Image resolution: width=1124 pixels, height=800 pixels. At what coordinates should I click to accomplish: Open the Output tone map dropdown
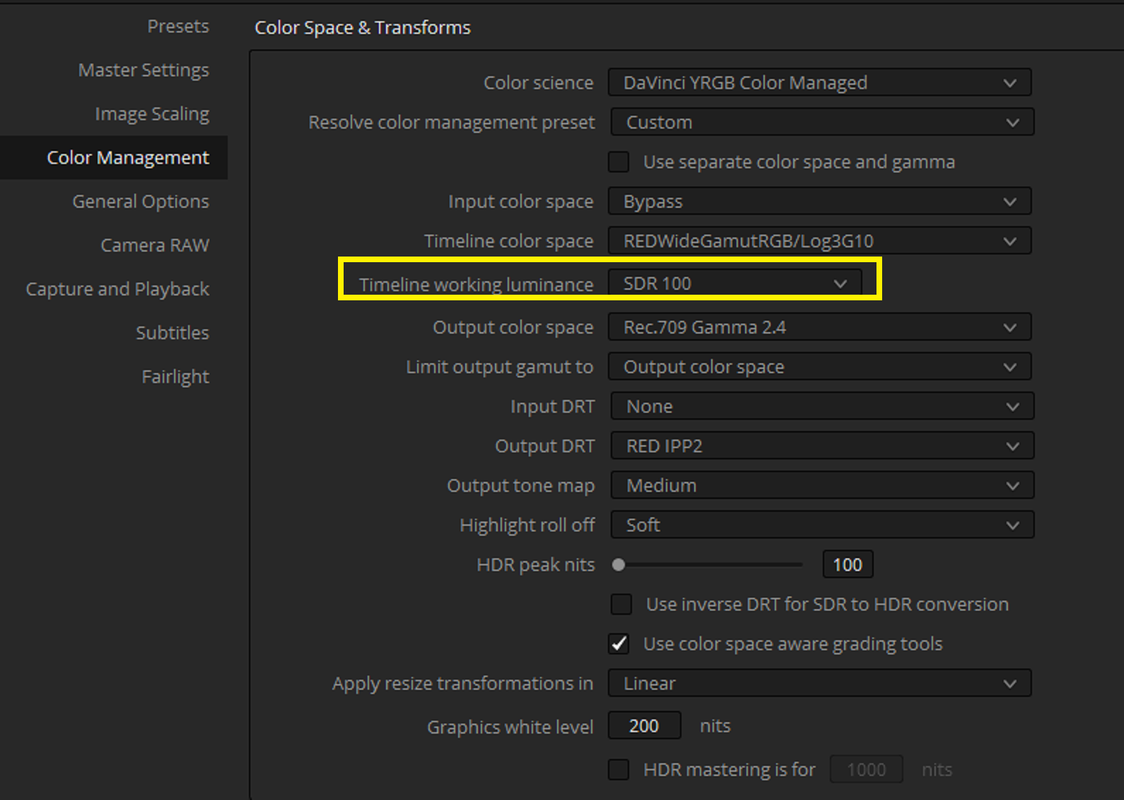pyautogui.click(x=822, y=485)
